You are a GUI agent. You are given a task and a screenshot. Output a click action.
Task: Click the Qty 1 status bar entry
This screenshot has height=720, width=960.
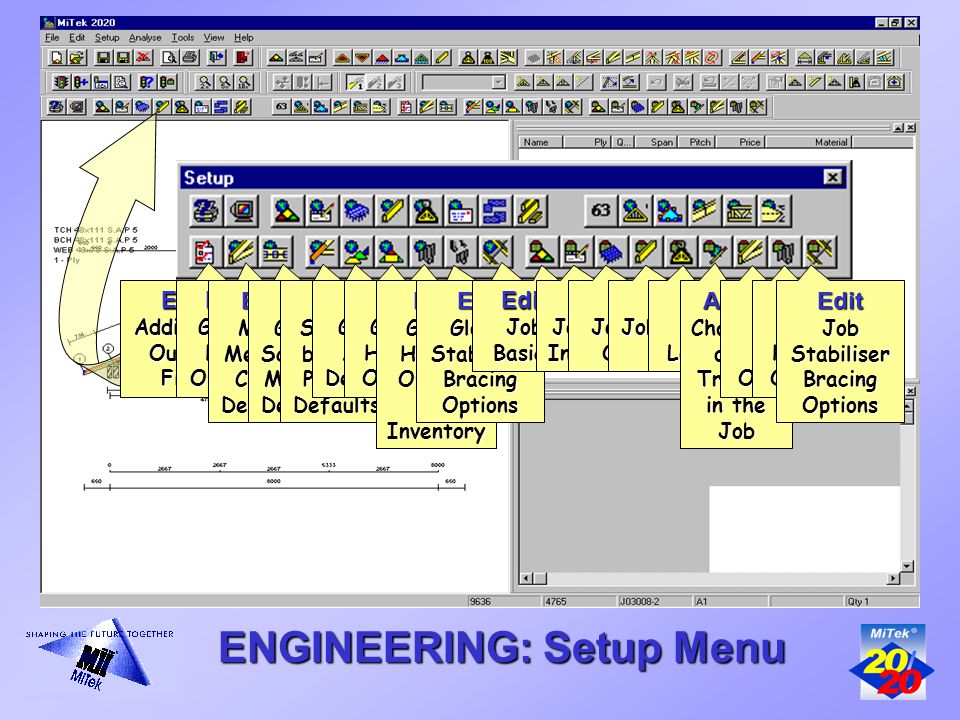(x=882, y=601)
